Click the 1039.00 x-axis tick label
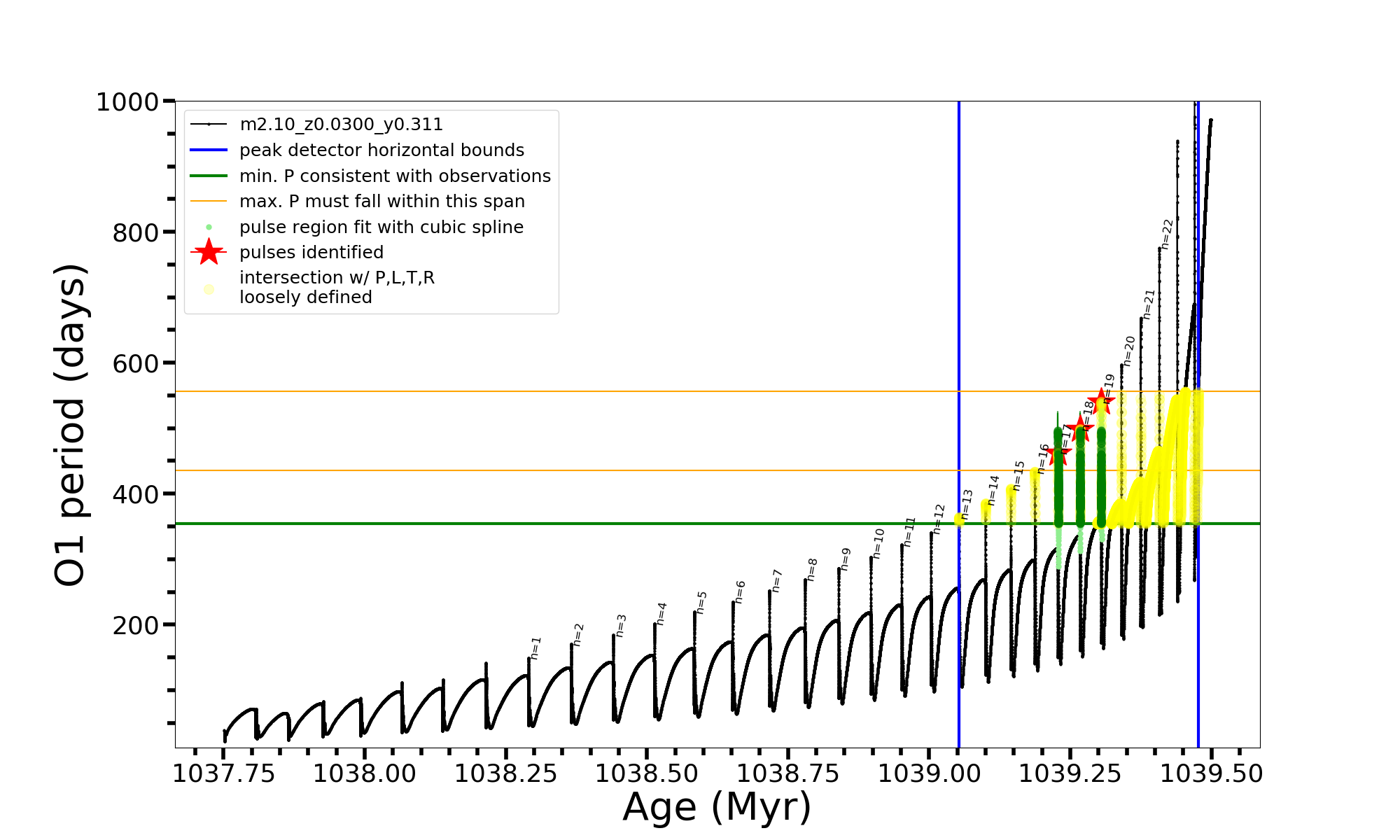The height and width of the screenshot is (840, 1400). [x=929, y=773]
